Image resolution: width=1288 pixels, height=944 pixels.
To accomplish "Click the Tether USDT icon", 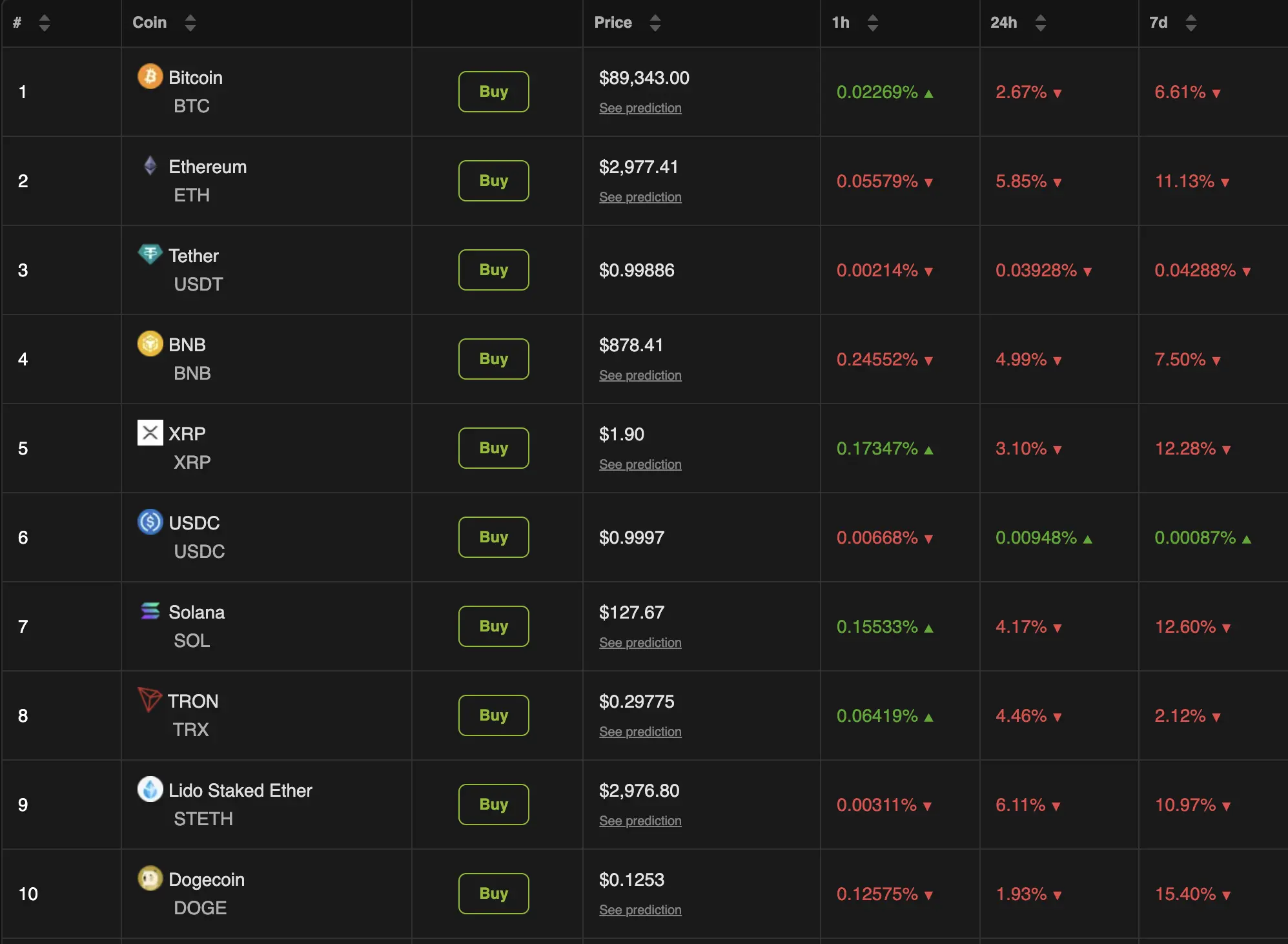I will [x=150, y=255].
